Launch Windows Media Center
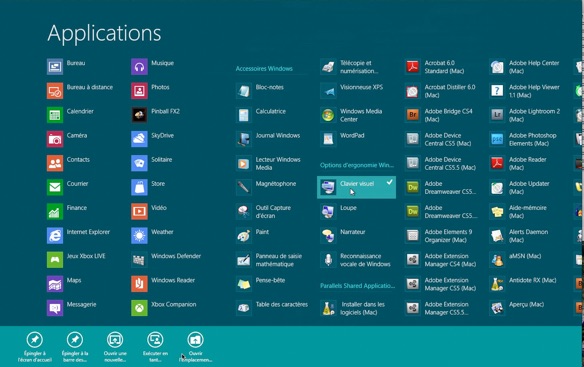584x367 pixels. click(351, 115)
